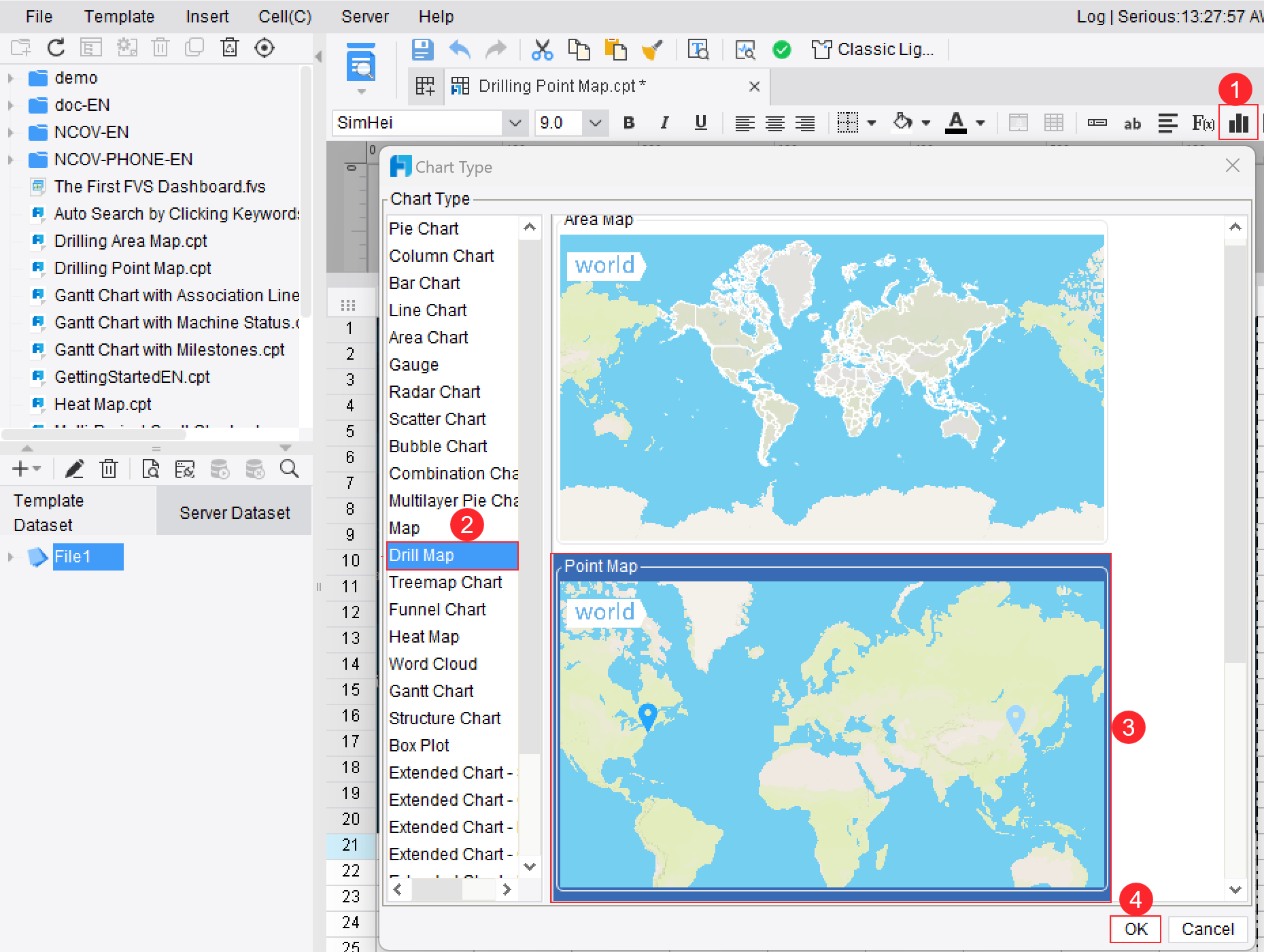The height and width of the screenshot is (952, 1264).
Task: Open the Server menu
Action: coord(365,16)
